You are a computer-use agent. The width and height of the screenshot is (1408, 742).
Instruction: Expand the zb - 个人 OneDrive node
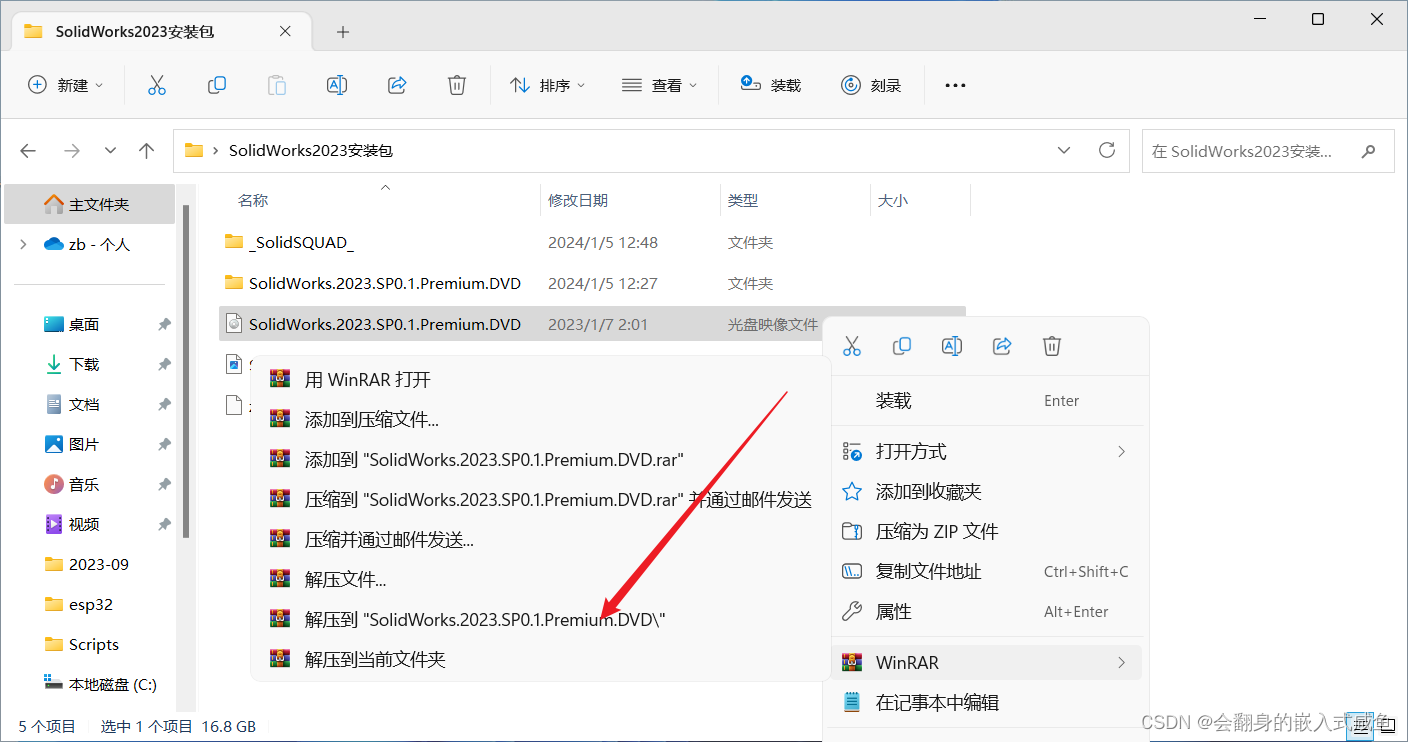23,244
